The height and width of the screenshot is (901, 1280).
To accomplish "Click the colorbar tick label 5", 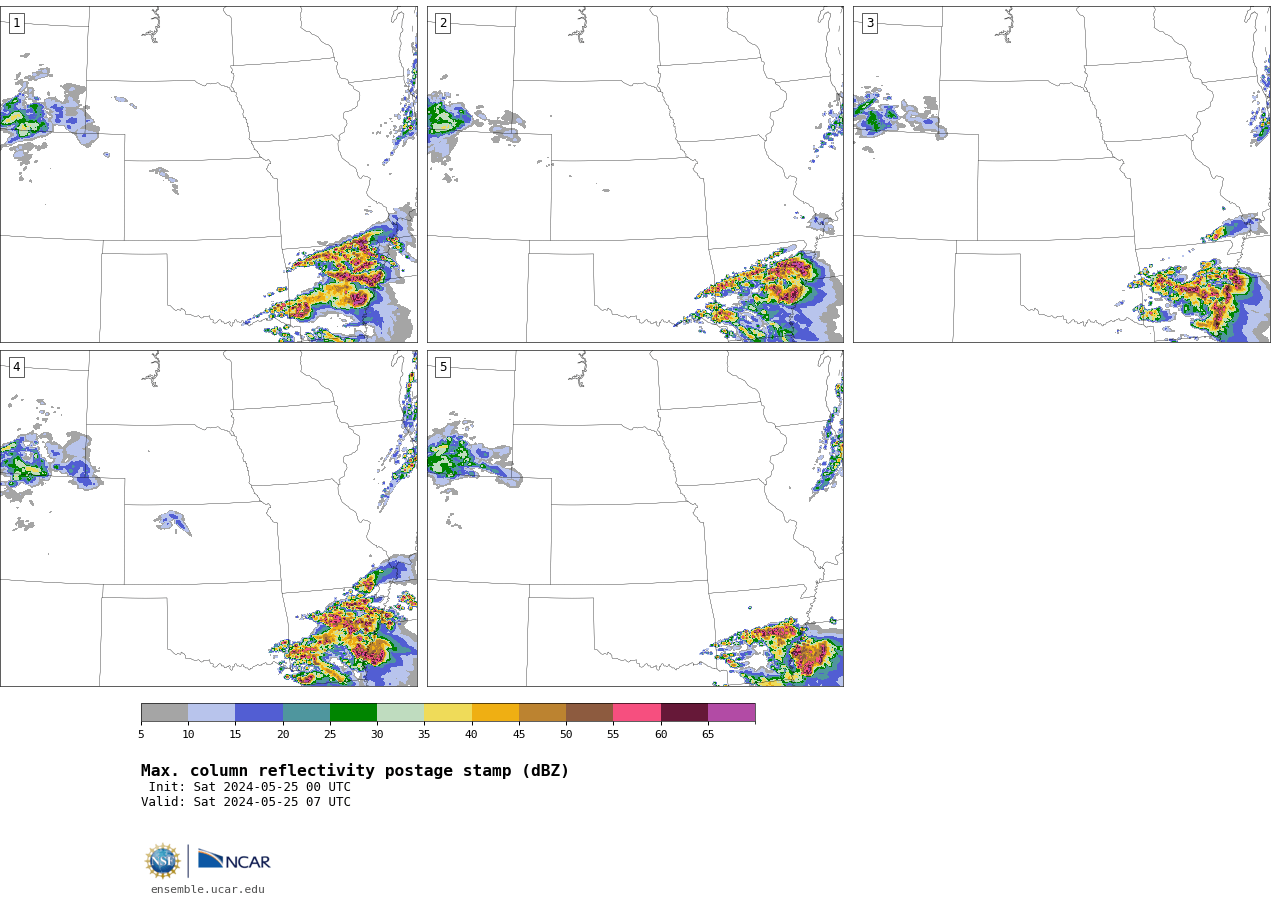I will pyautogui.click(x=141, y=735).
